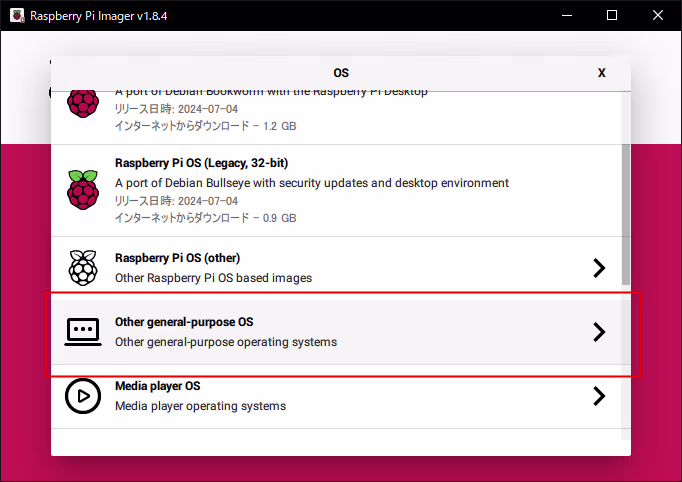Select the red raspberry icon for Legacy 32-bit
The width and height of the screenshot is (682, 482).
point(83,190)
